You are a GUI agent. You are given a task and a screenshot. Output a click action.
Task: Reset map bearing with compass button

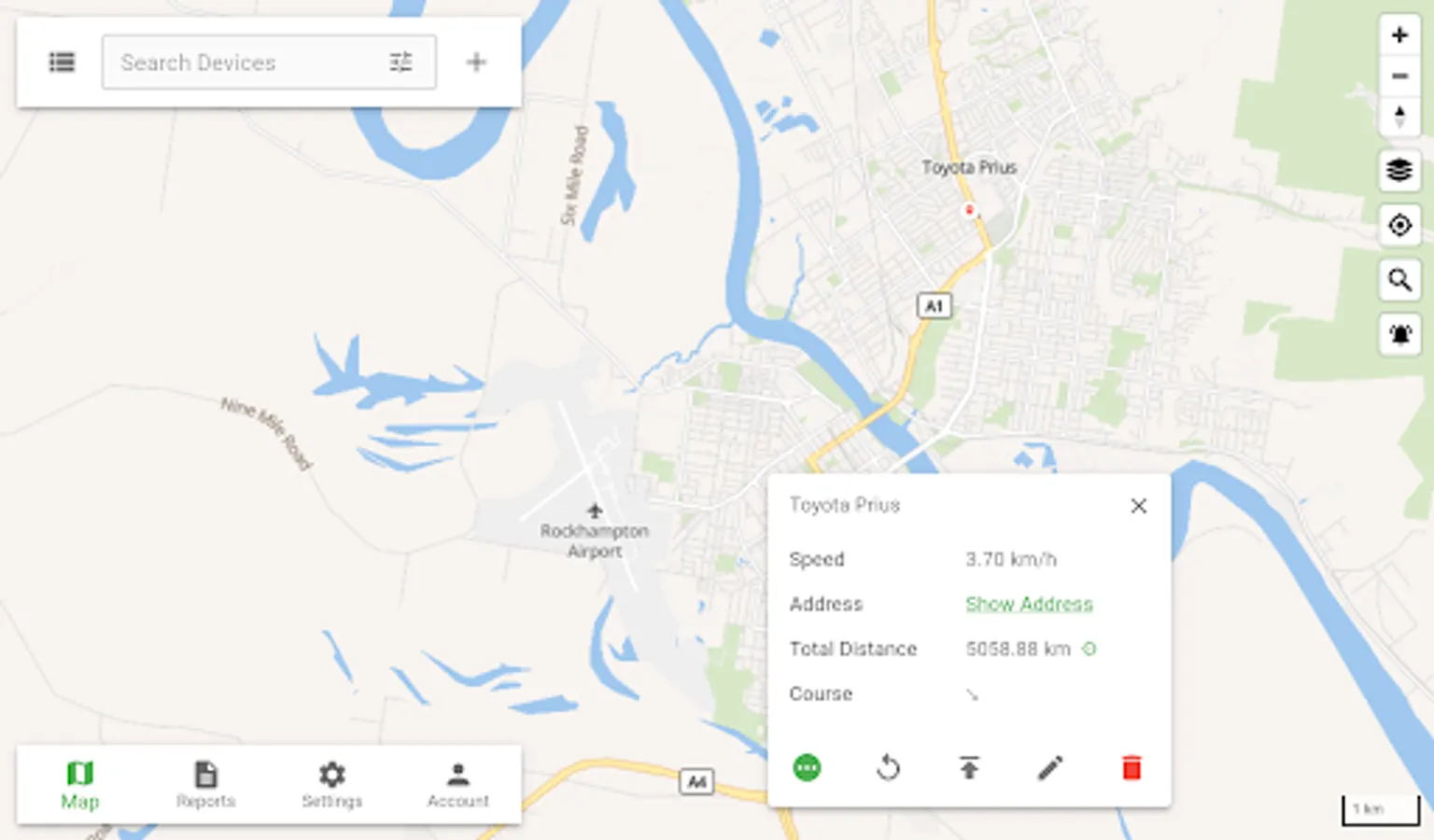tap(1399, 117)
